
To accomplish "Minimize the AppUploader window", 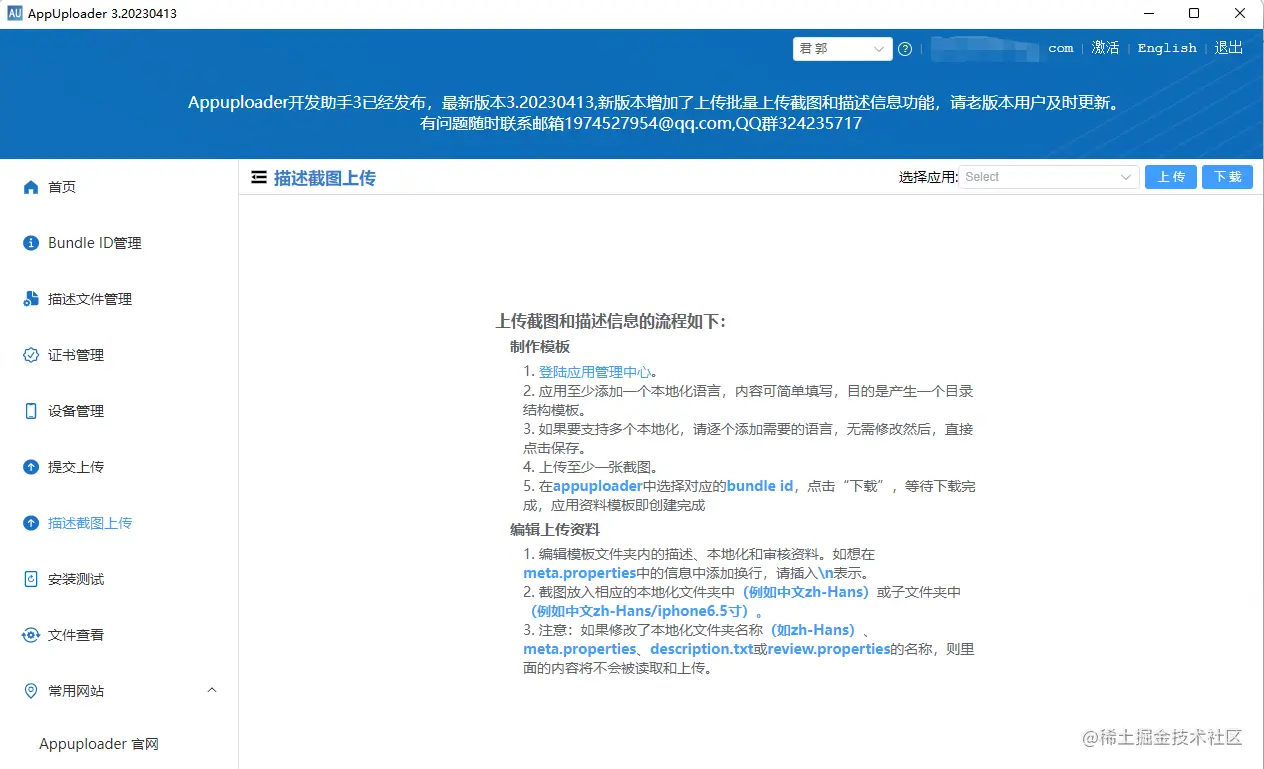I will coord(1147,13).
